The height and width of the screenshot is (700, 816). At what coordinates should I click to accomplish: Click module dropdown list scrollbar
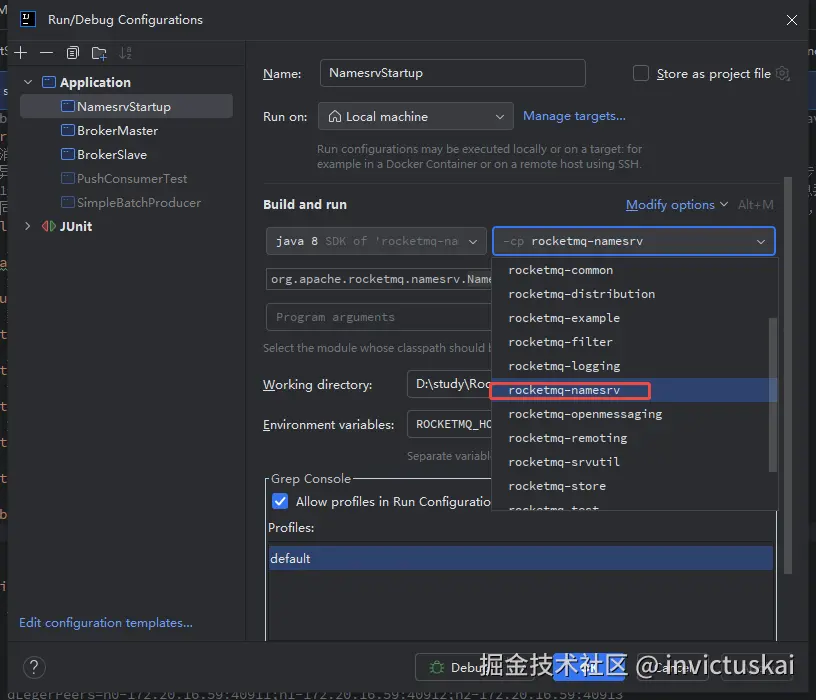[x=773, y=394]
